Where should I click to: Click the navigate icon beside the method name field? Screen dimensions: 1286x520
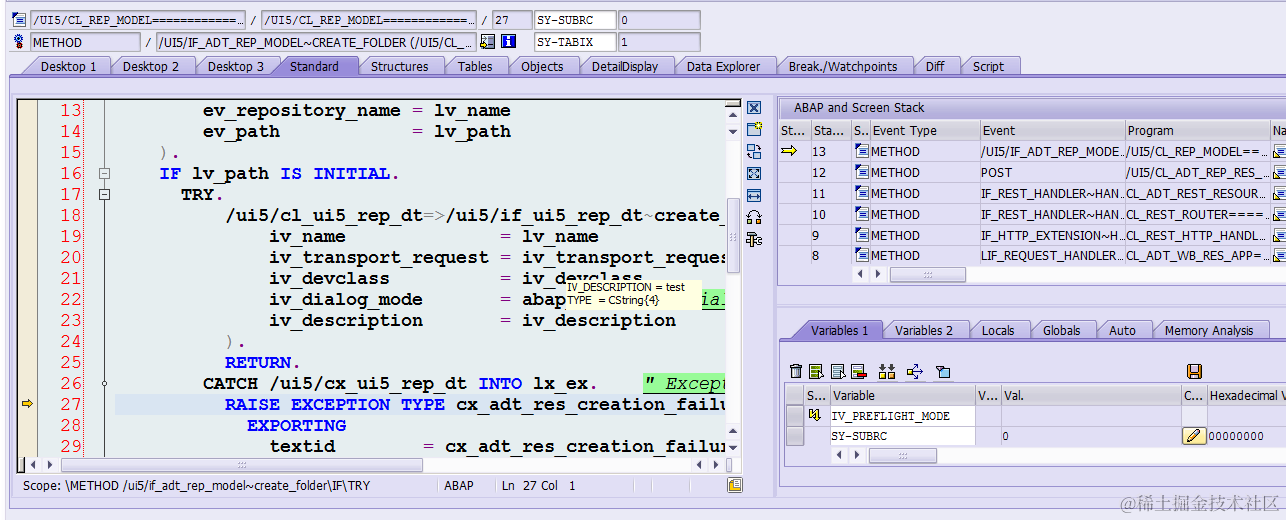point(487,42)
